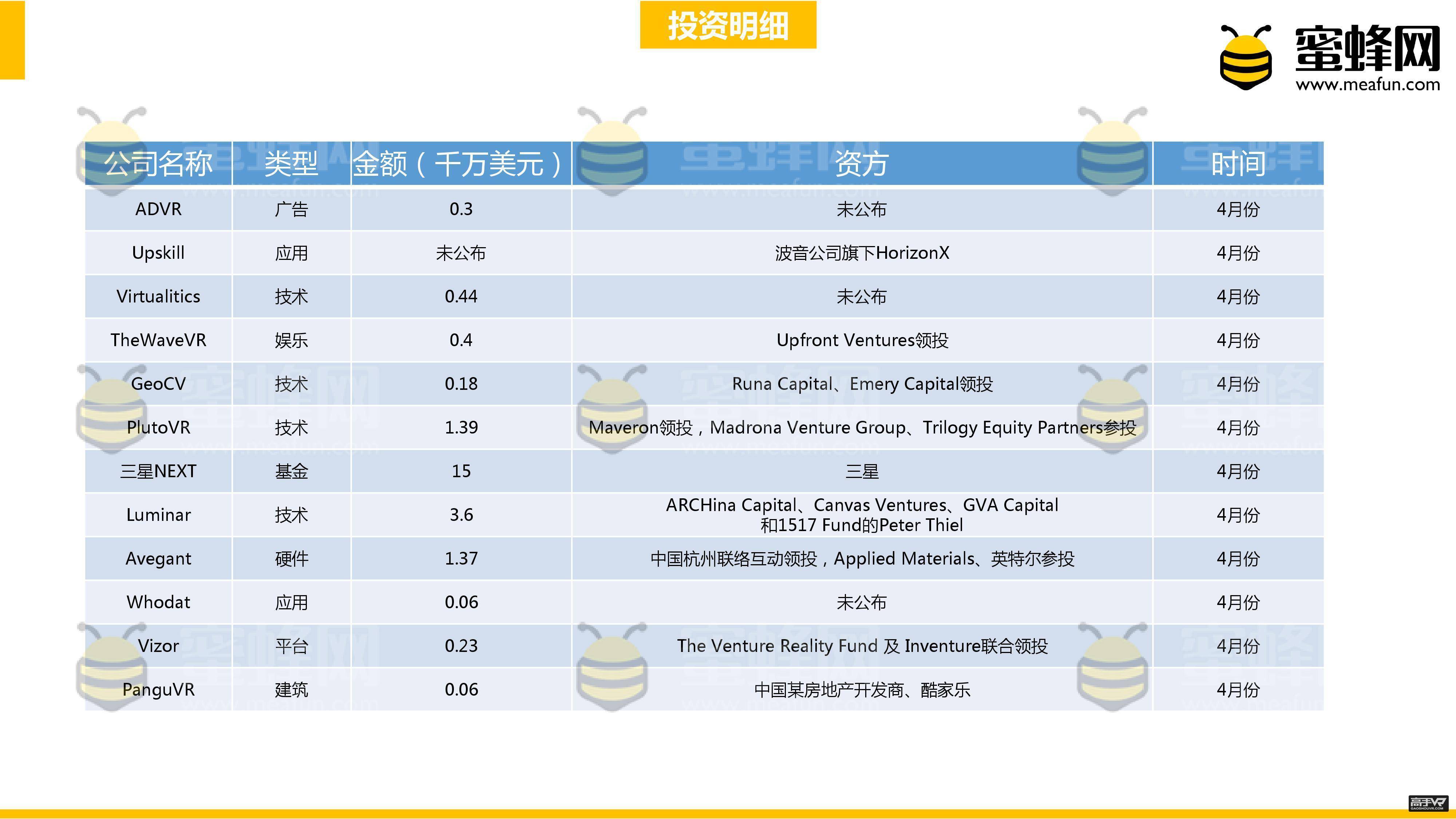This screenshot has width=1456, height=819.
Task: Click the 15 amount for 三星NEXT
Action: [x=461, y=471]
